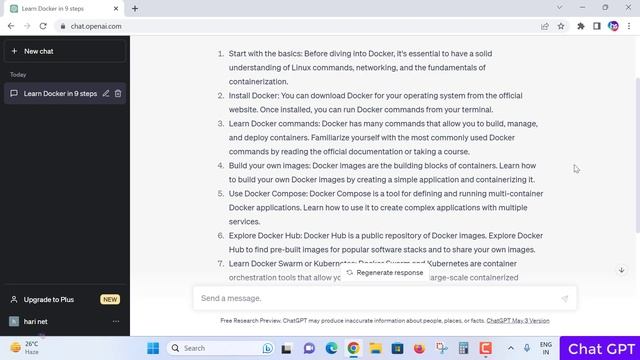Open the Chrome three-dot menu

tap(629, 26)
